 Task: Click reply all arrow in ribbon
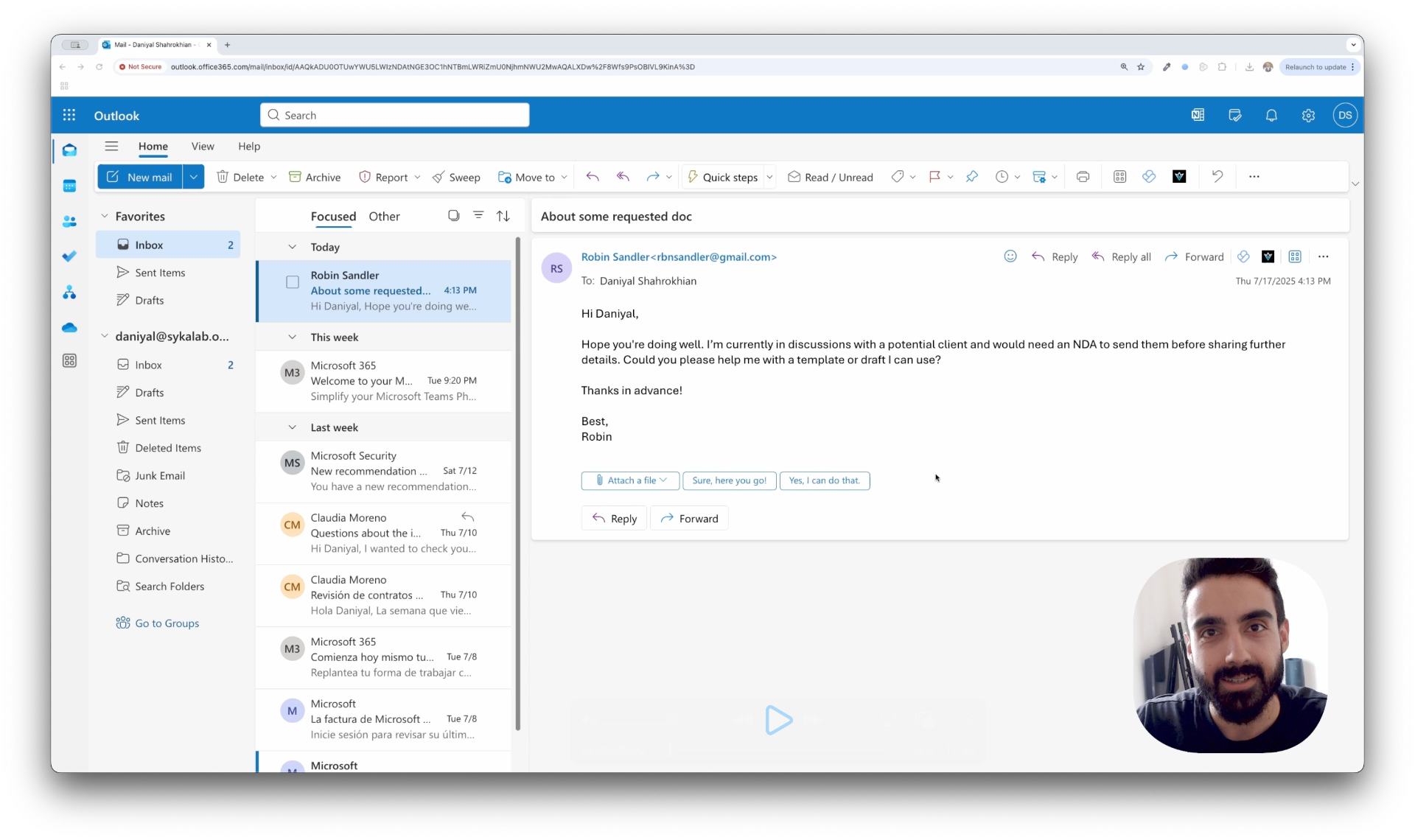pyautogui.click(x=623, y=177)
